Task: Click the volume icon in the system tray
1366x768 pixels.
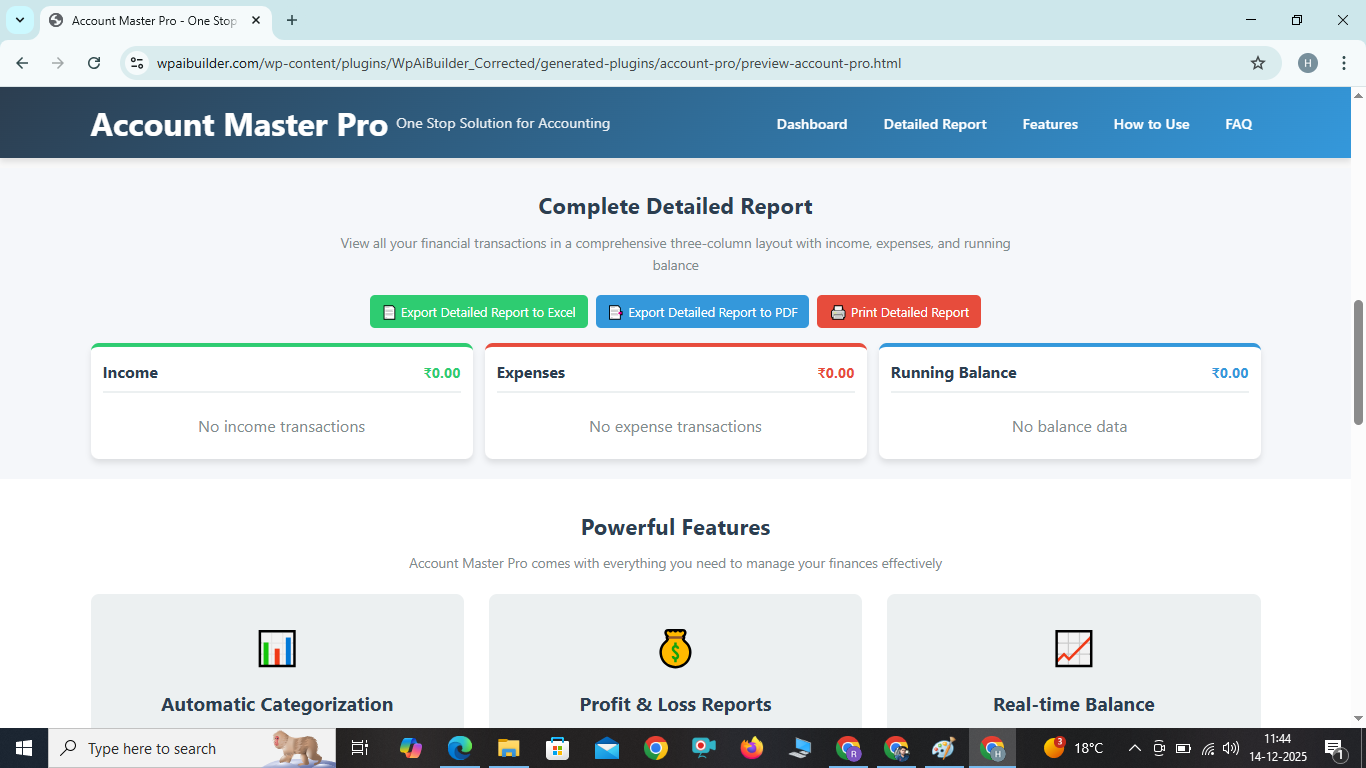Action: point(1229,748)
